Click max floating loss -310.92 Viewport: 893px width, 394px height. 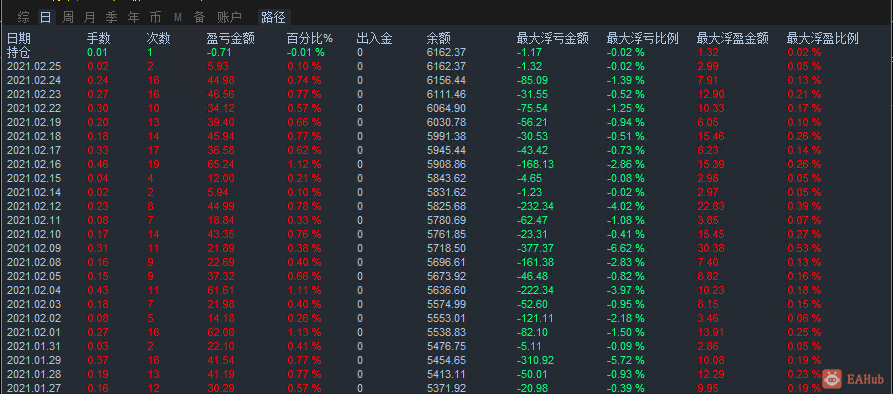pyautogui.click(x=535, y=360)
